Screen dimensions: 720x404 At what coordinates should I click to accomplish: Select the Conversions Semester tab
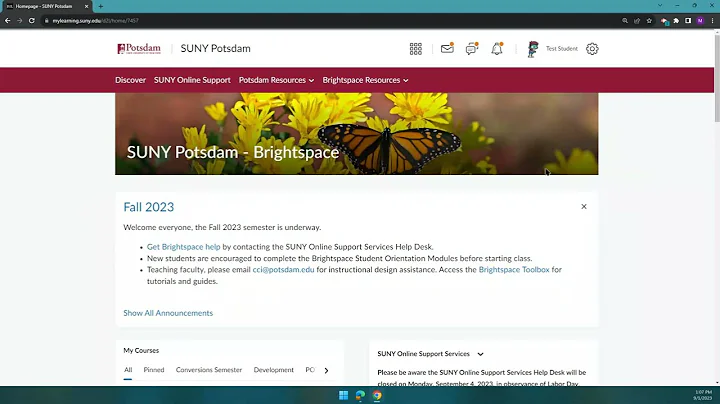coord(209,370)
